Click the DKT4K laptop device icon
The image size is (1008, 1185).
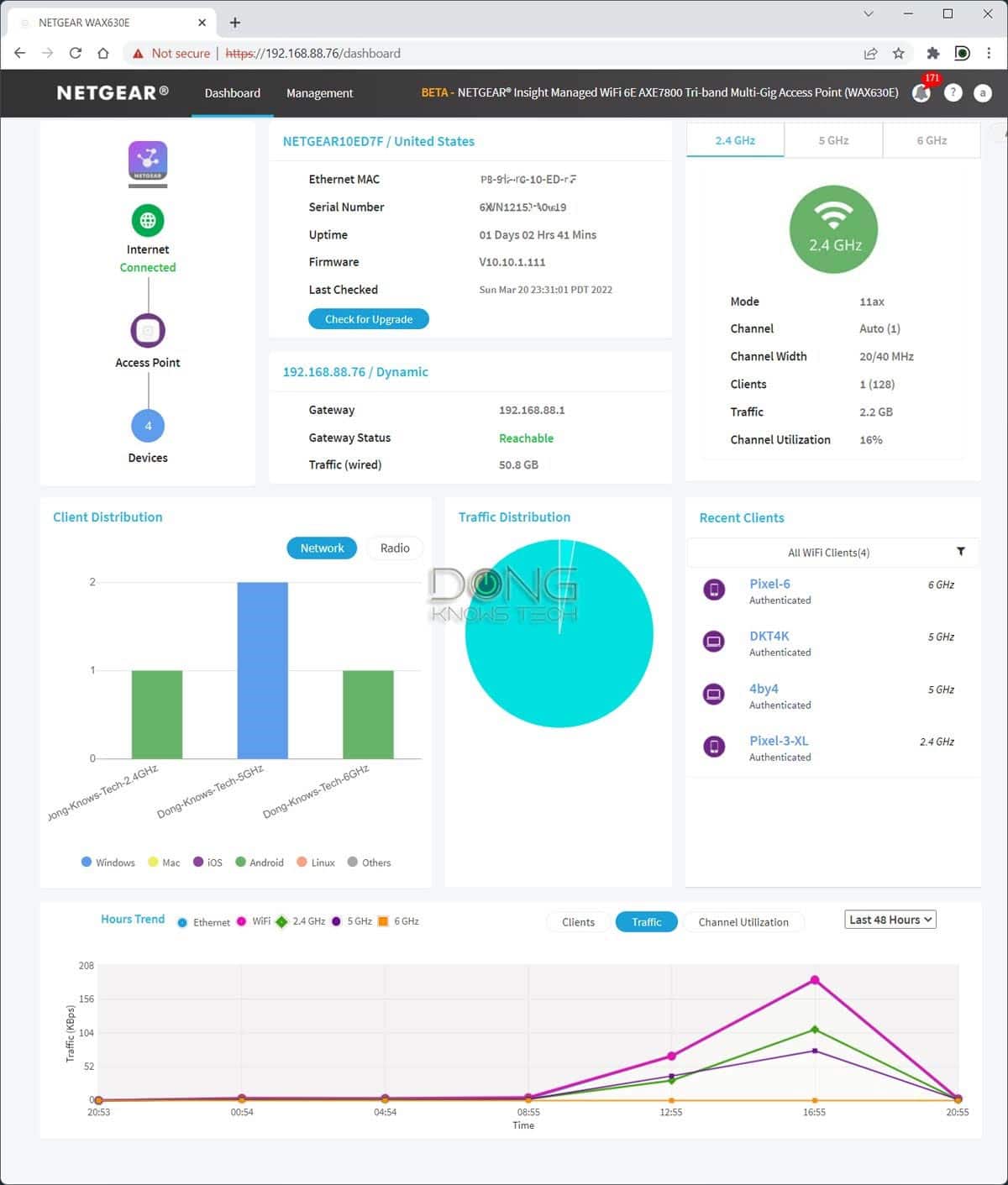(714, 642)
